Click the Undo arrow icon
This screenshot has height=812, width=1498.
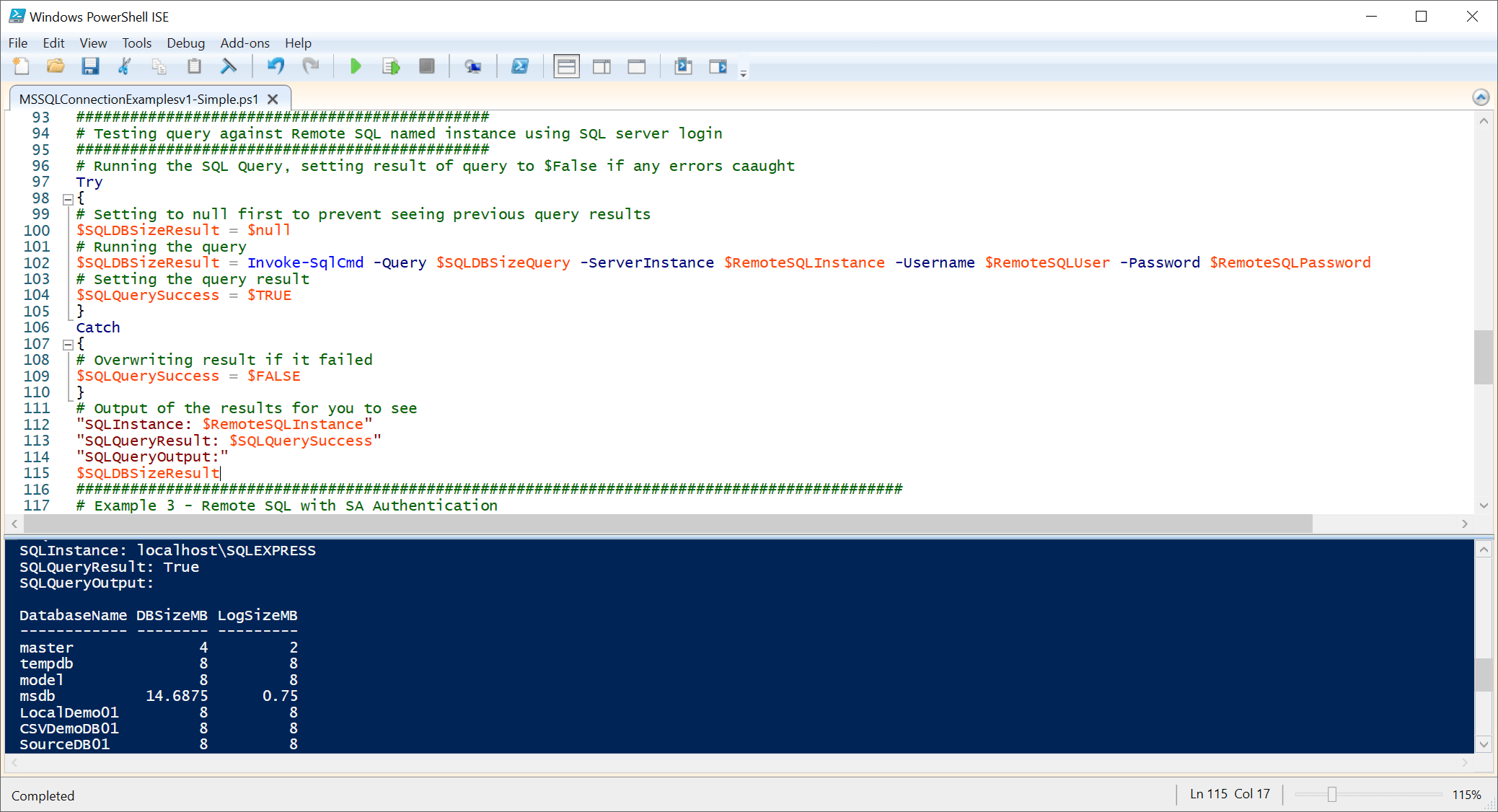(x=276, y=67)
